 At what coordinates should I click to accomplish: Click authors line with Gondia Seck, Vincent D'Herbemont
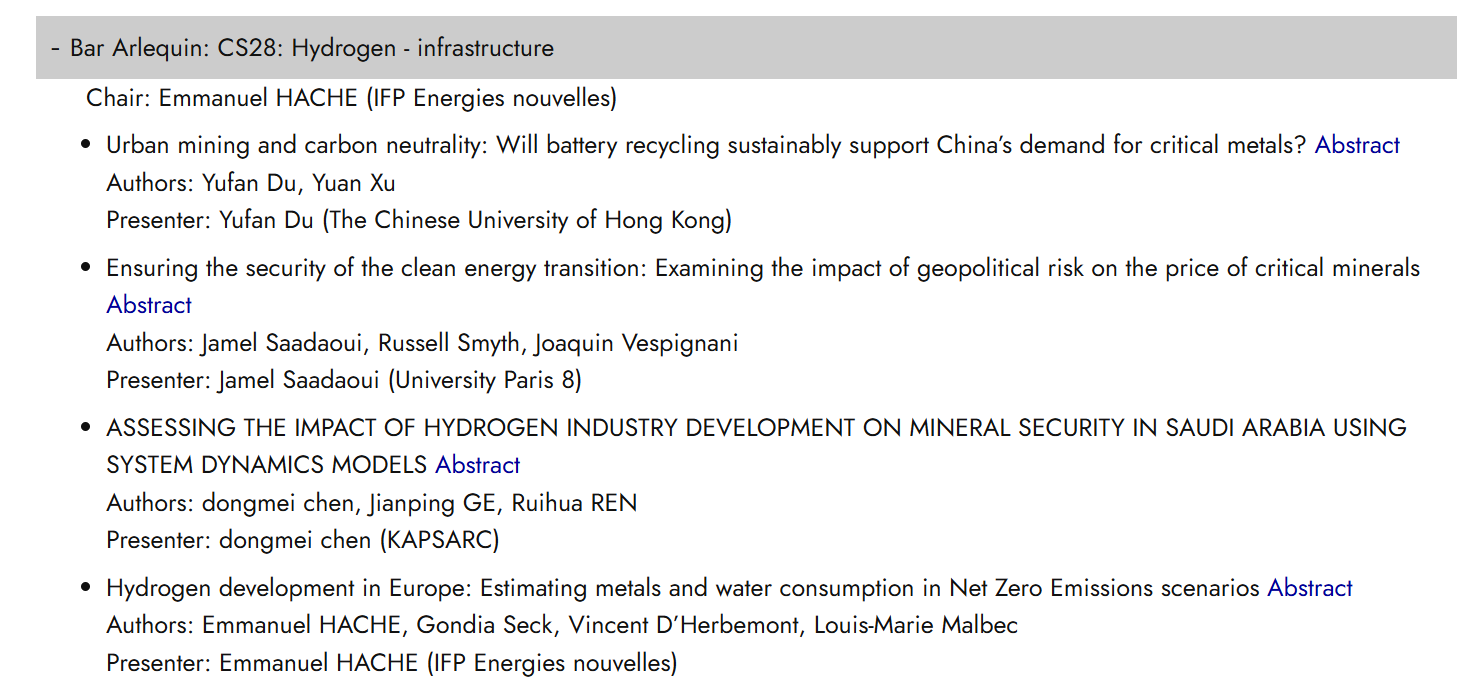562,626
